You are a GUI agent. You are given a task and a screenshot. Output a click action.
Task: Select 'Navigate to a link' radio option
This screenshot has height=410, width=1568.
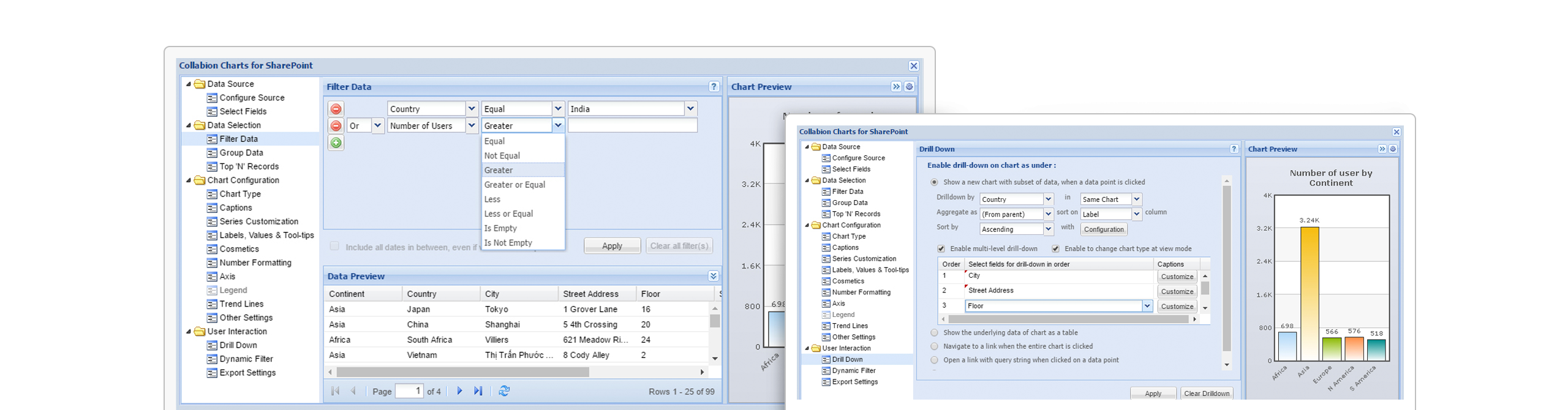coord(934,346)
